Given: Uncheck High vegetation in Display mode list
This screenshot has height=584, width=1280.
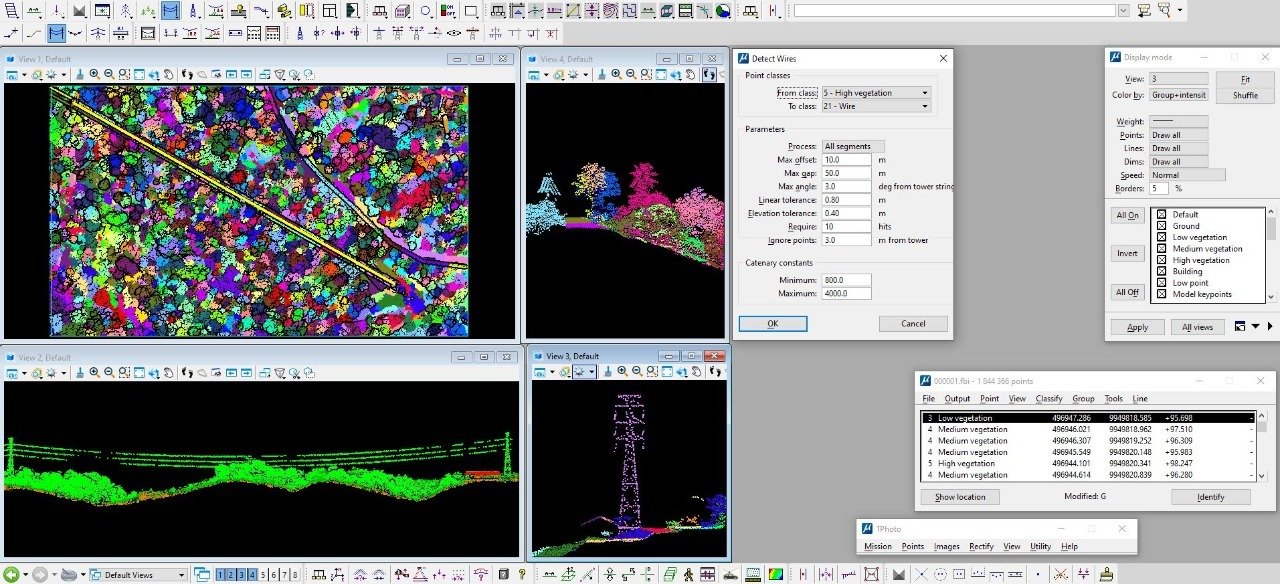Looking at the screenshot, I should pyautogui.click(x=1161, y=260).
